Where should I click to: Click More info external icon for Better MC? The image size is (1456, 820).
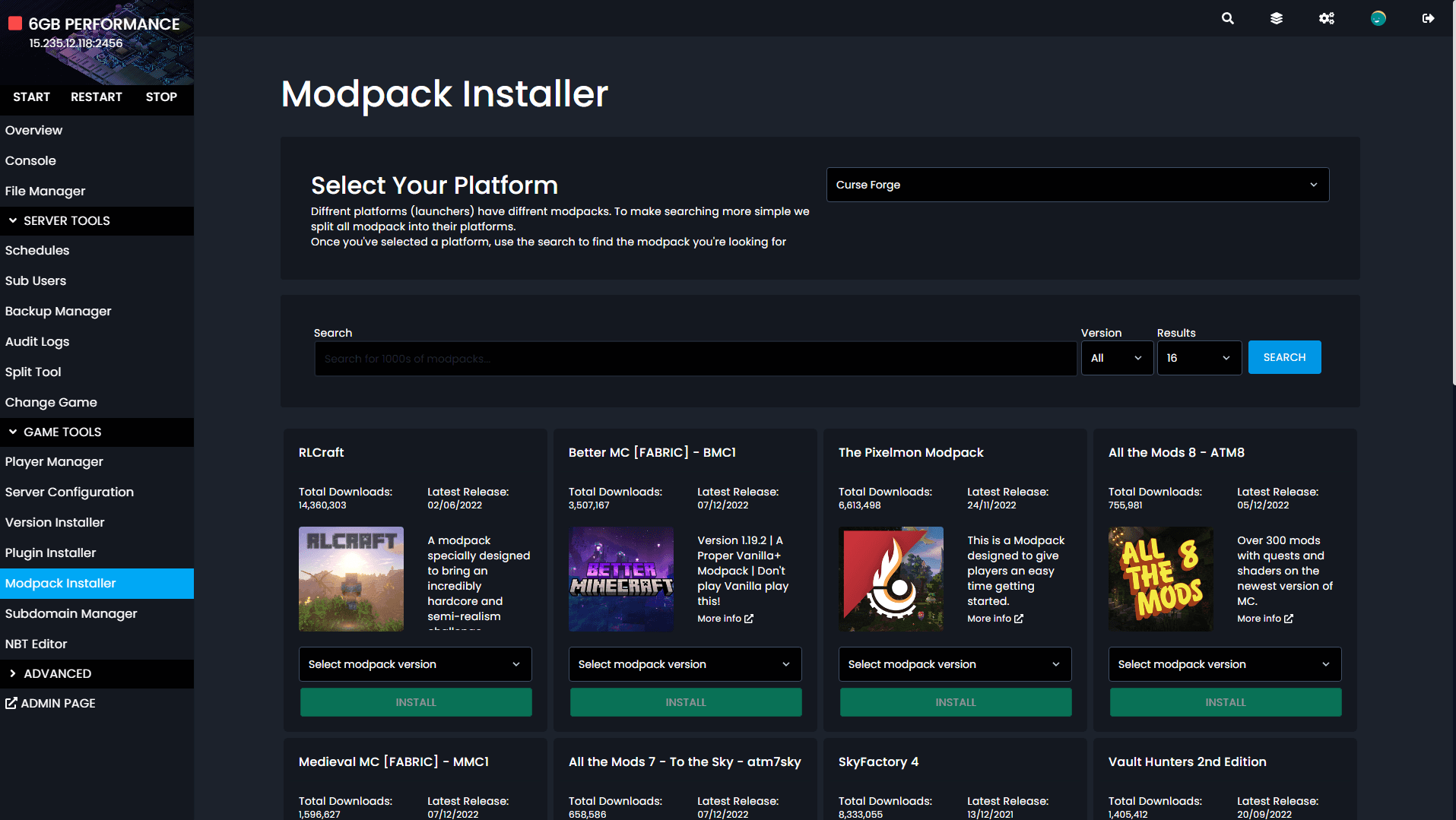pyautogui.click(x=749, y=619)
